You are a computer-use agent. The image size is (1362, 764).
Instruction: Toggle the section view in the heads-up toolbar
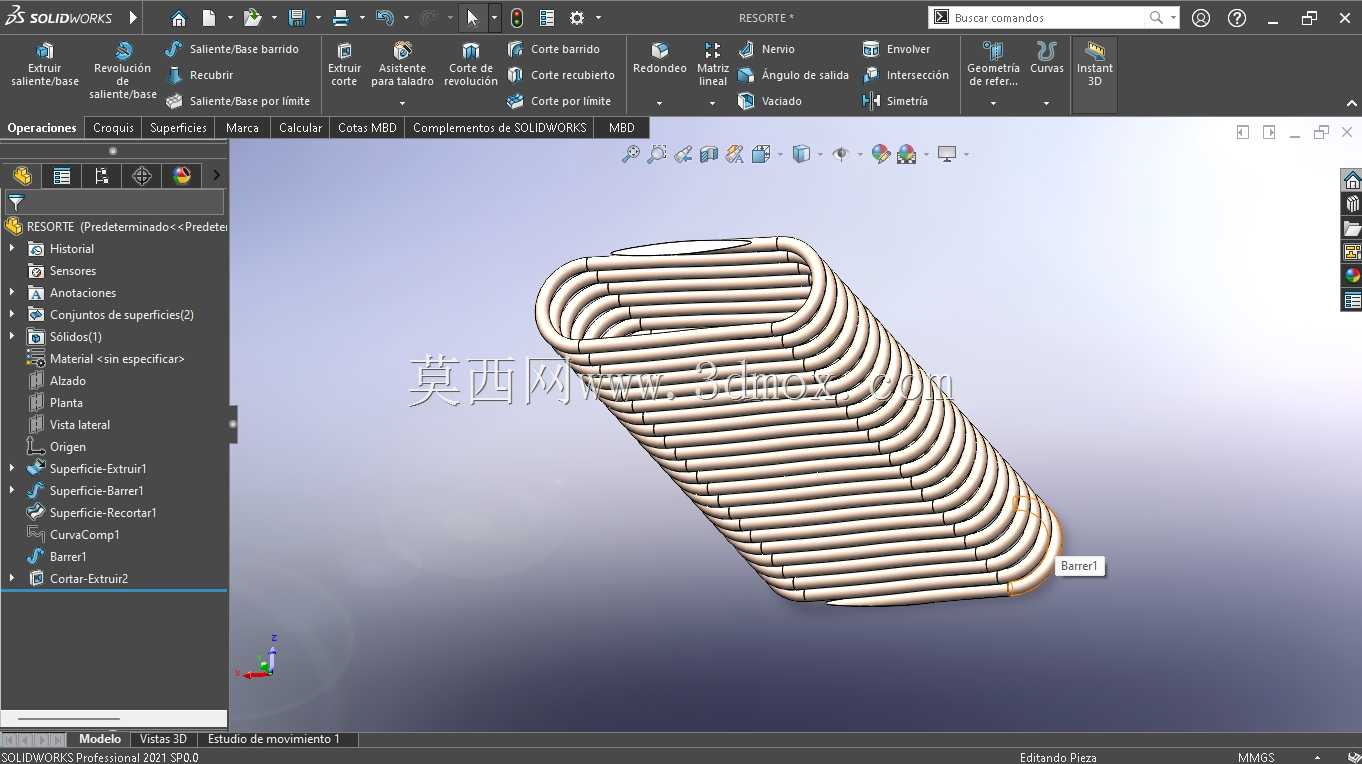[709, 154]
